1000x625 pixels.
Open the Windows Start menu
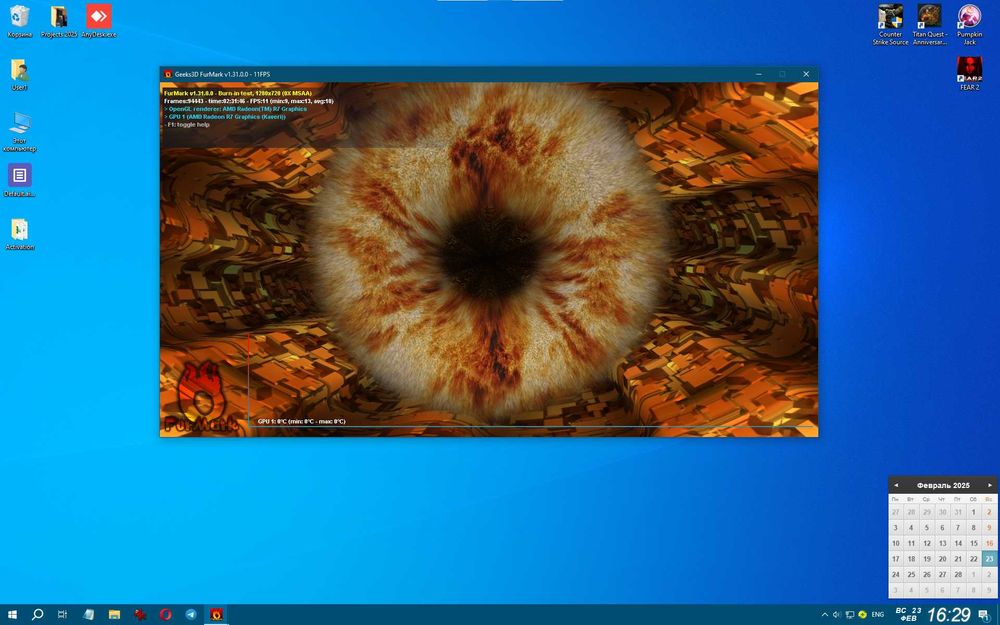pos(12,614)
